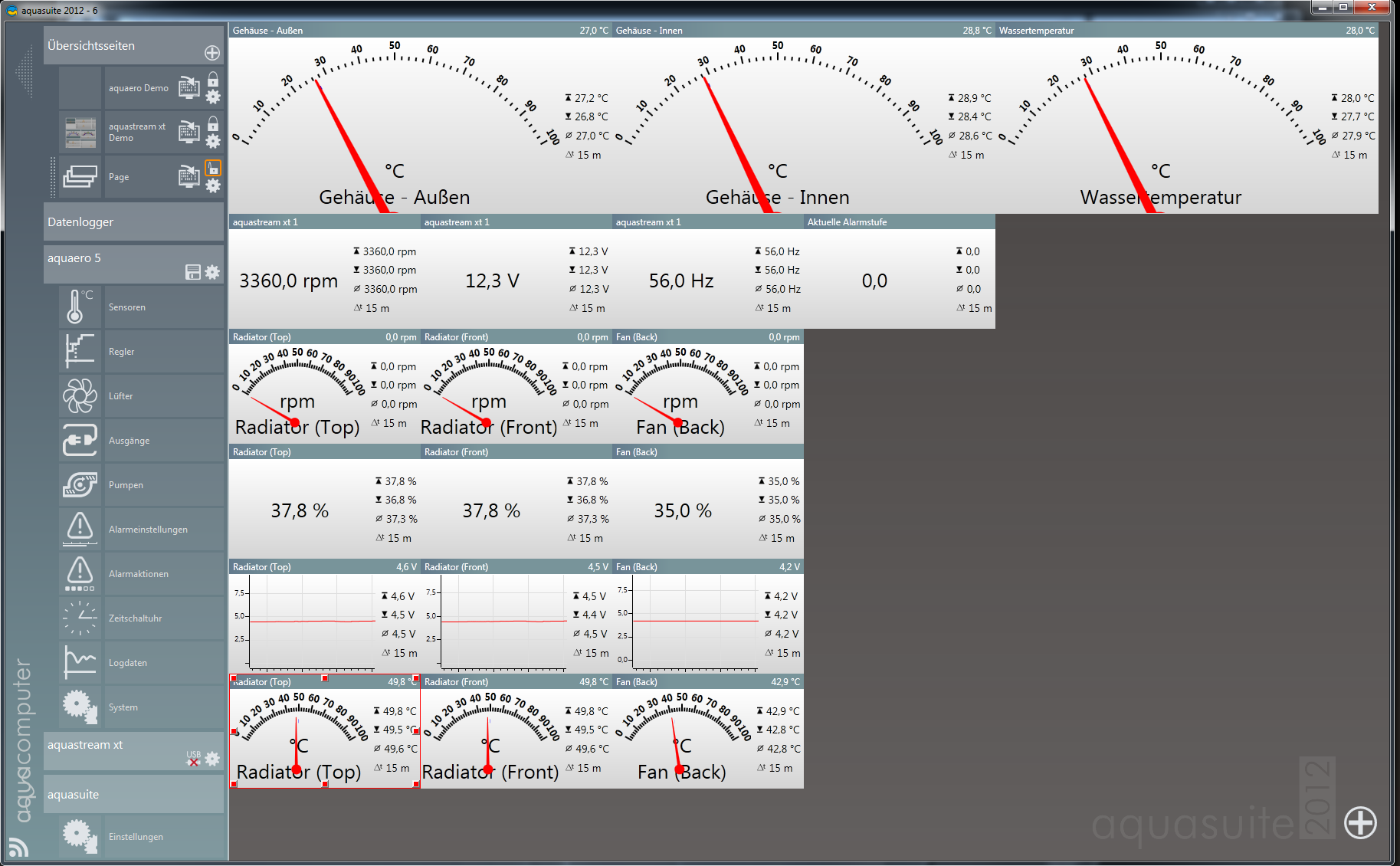This screenshot has height=866, width=1400.
Task: Click RSS feed icon at bottom left
Action: tap(18, 847)
